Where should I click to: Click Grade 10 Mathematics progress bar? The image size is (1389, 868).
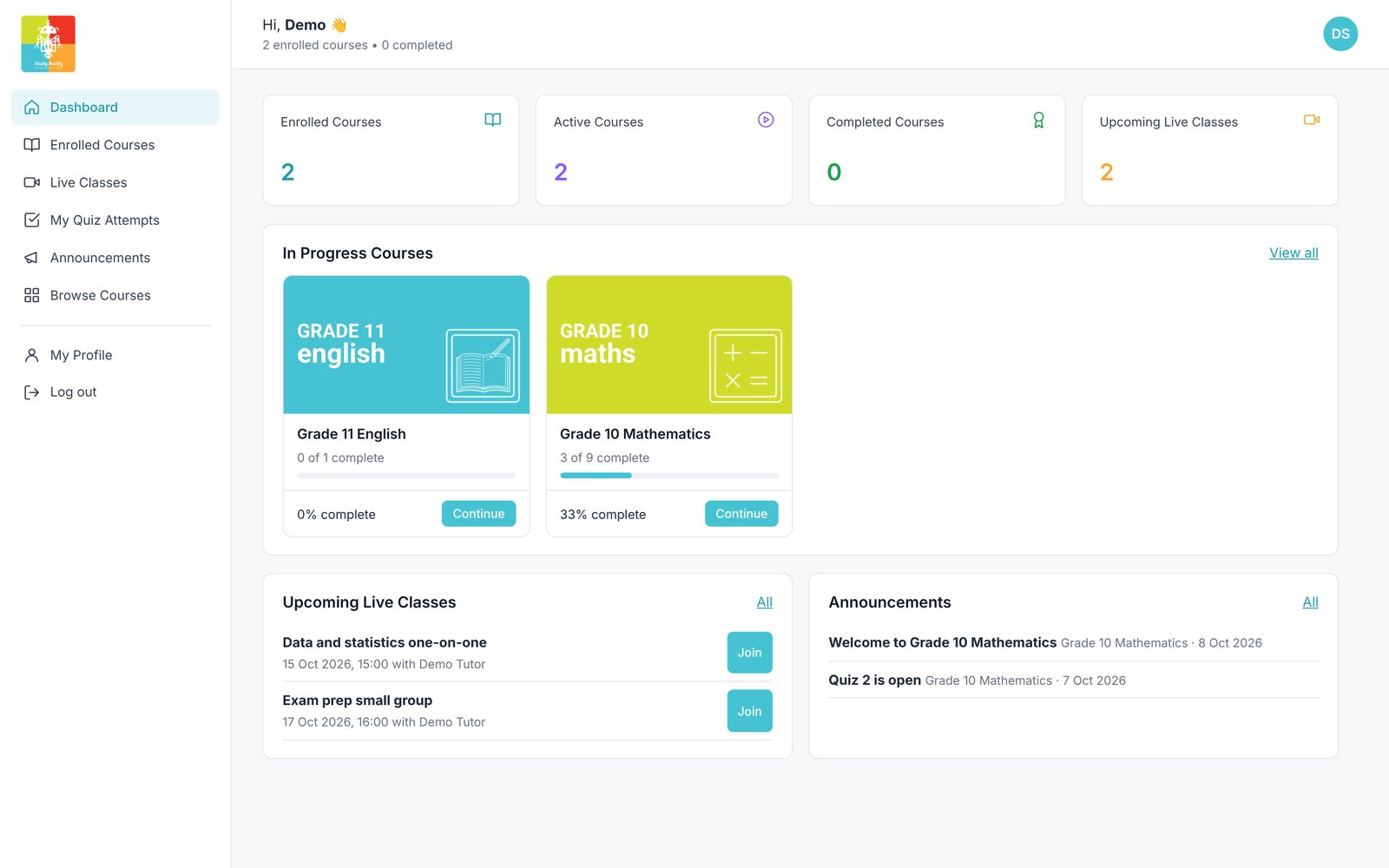click(x=669, y=476)
